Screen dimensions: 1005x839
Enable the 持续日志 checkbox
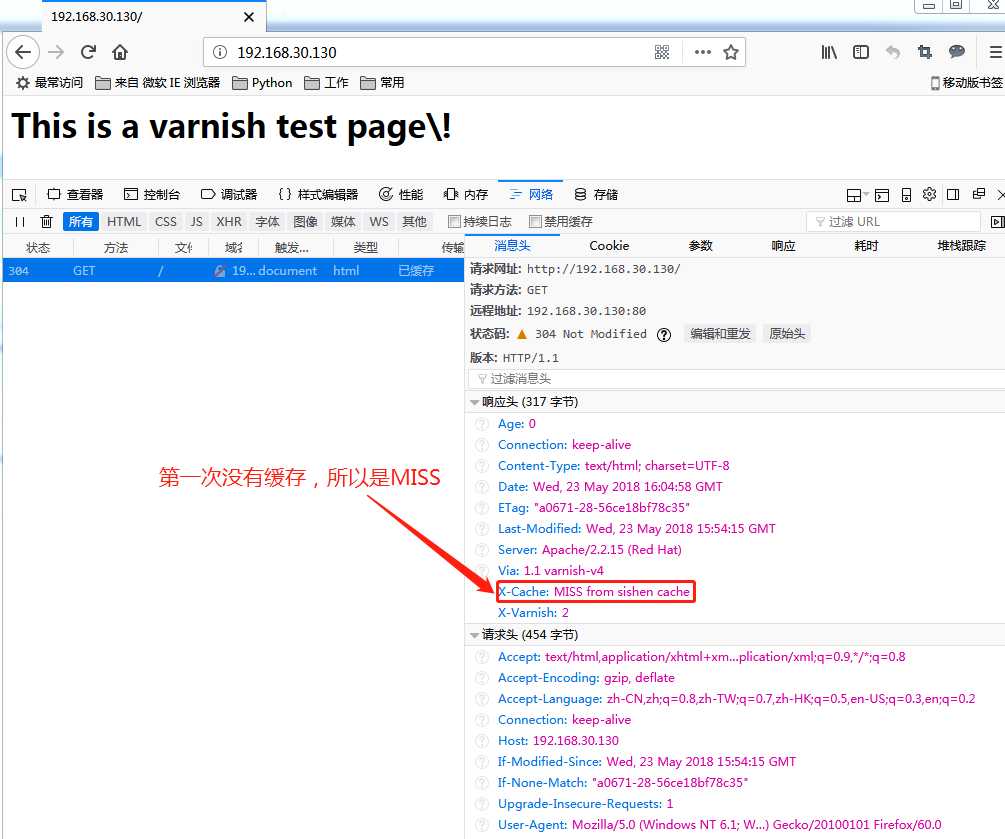click(x=454, y=222)
